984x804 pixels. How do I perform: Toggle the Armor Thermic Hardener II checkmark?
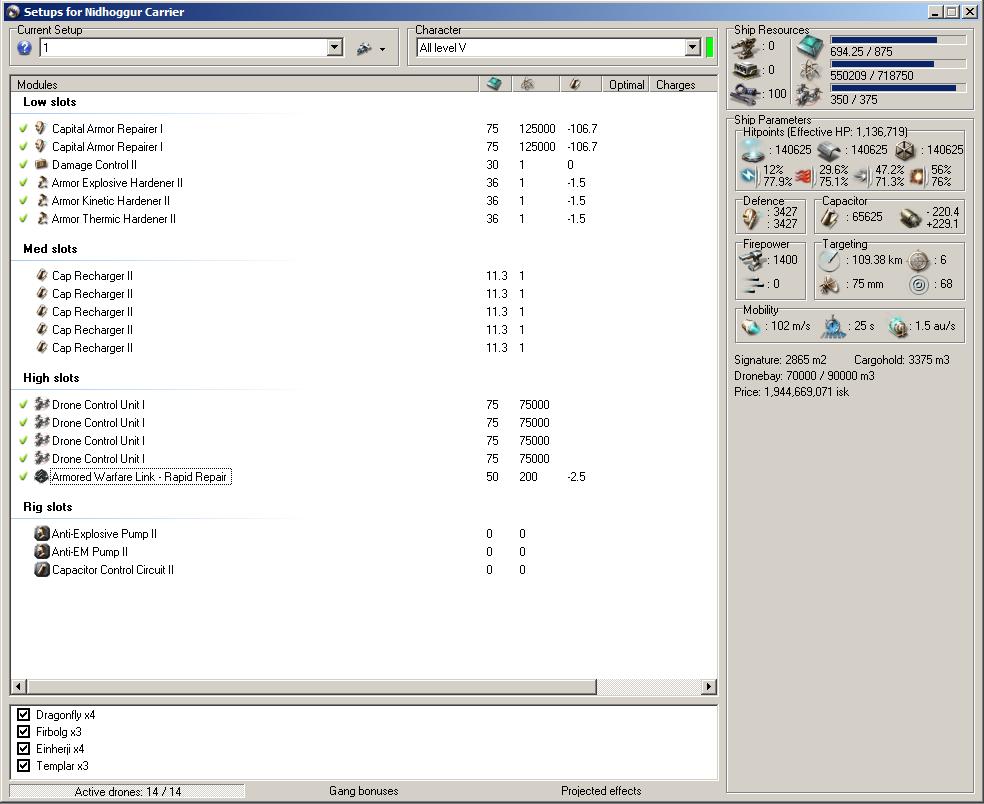(x=24, y=218)
